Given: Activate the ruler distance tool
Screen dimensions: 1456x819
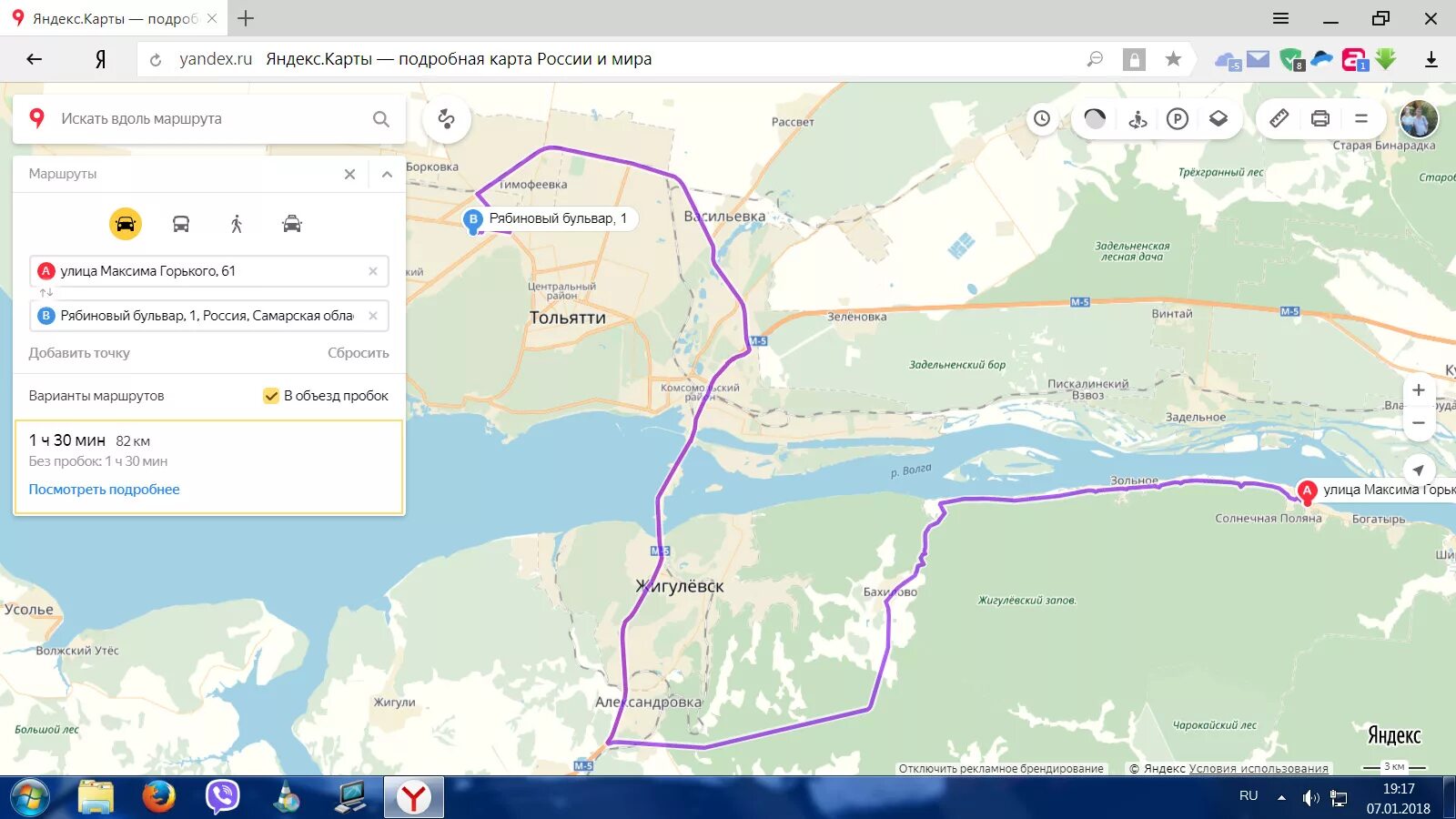Looking at the screenshot, I should tap(1279, 118).
